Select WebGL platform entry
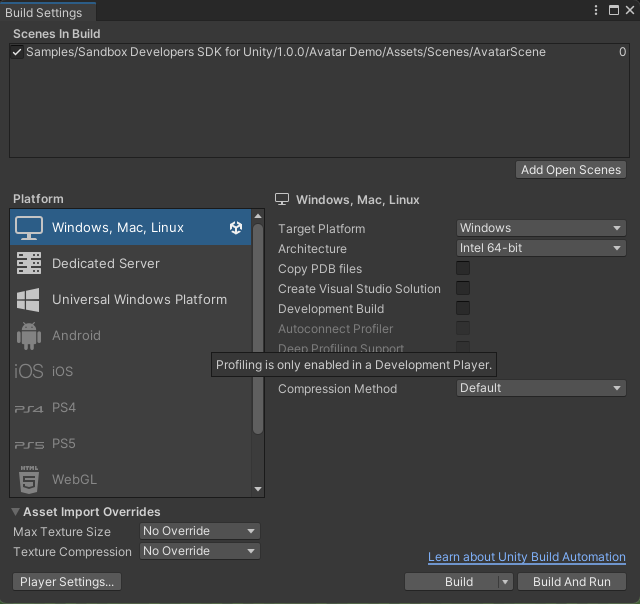 [131, 479]
